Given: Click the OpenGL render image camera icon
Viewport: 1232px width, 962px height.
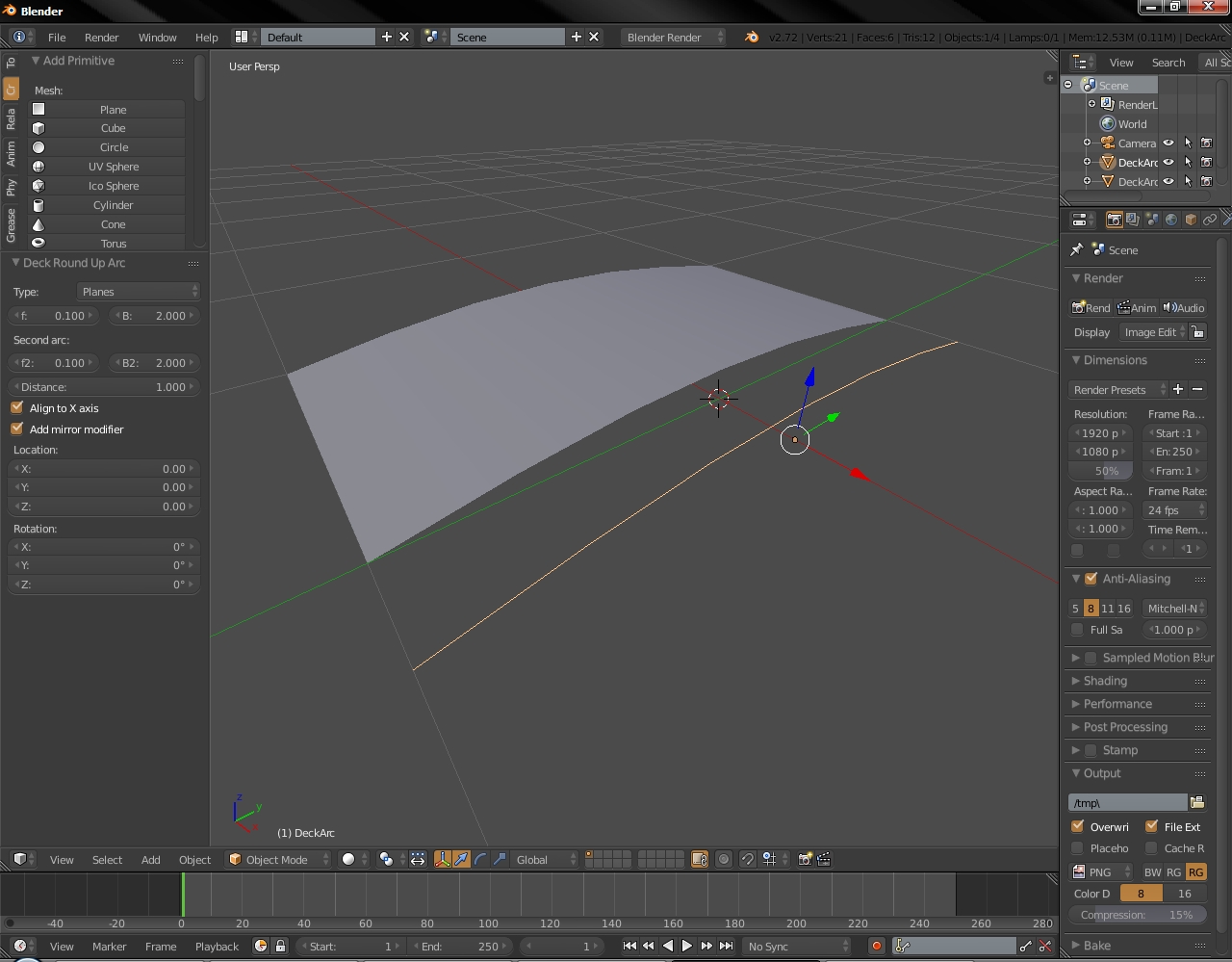Looking at the screenshot, I should 805,859.
